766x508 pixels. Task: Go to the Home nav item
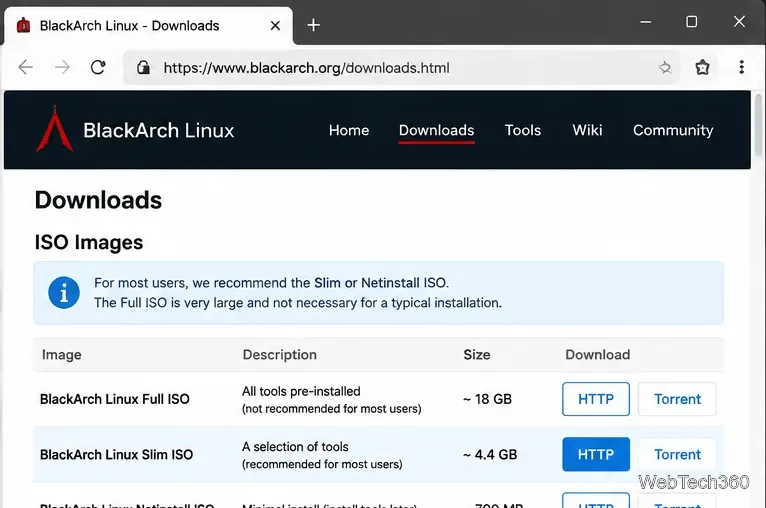349,130
